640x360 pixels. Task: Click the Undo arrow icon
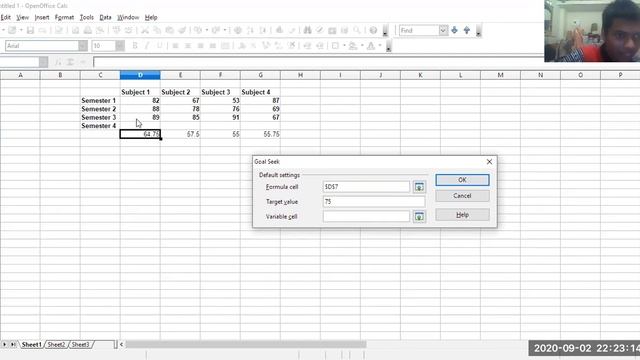198,30
